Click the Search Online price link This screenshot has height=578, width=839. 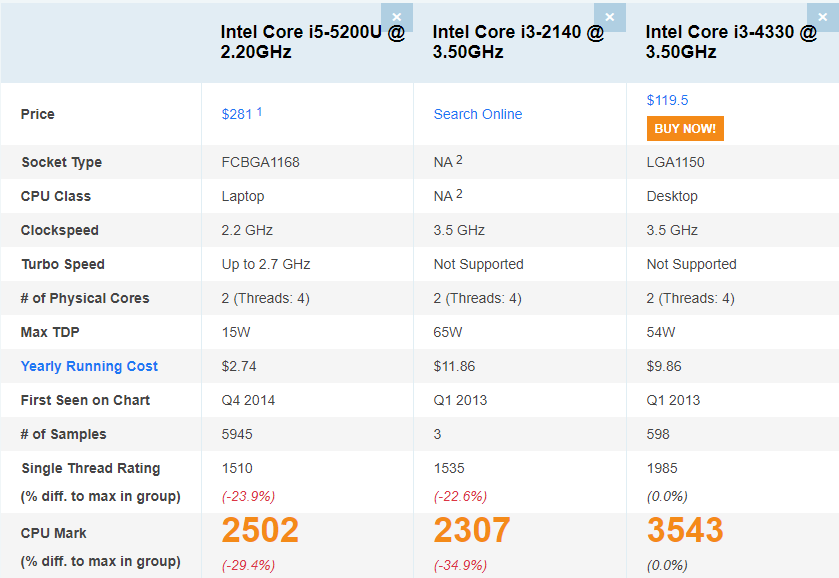tap(477, 114)
